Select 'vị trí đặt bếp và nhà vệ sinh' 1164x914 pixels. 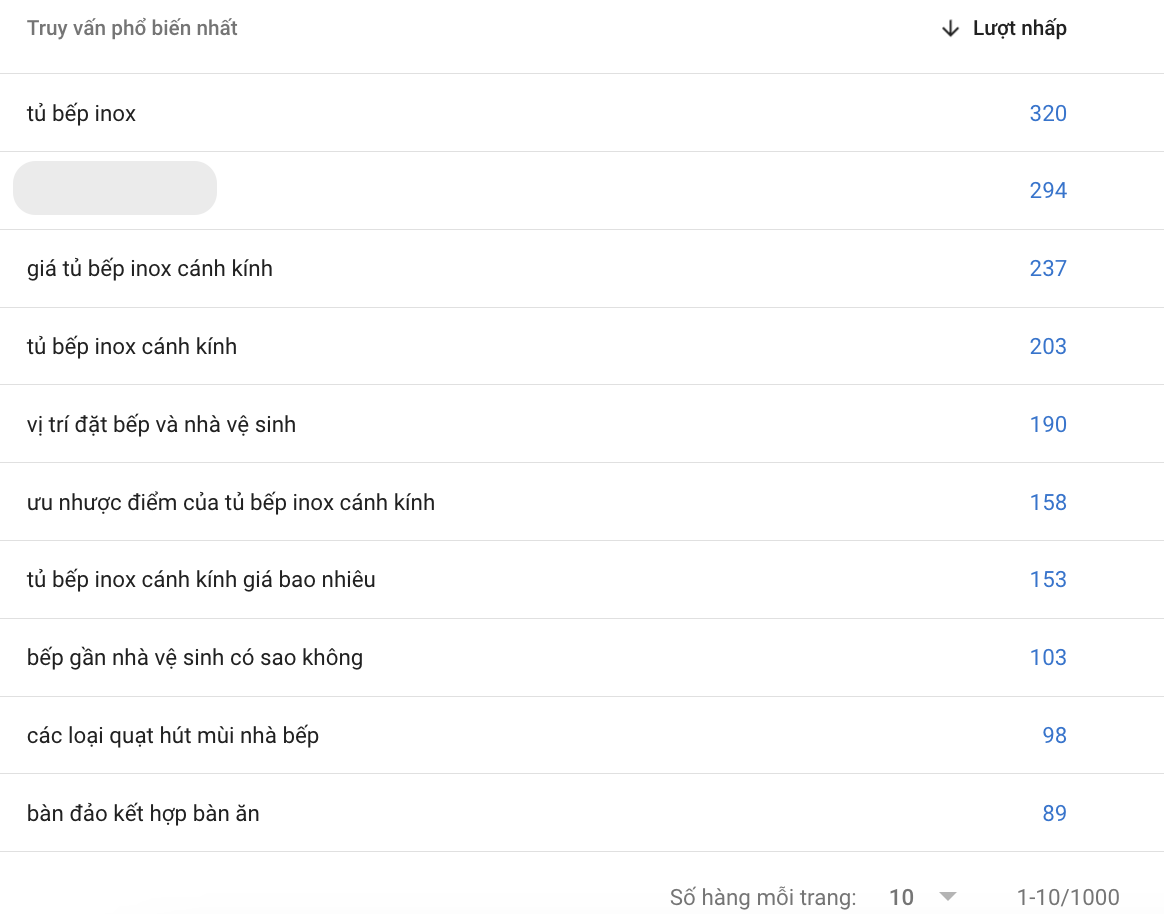pos(161,425)
